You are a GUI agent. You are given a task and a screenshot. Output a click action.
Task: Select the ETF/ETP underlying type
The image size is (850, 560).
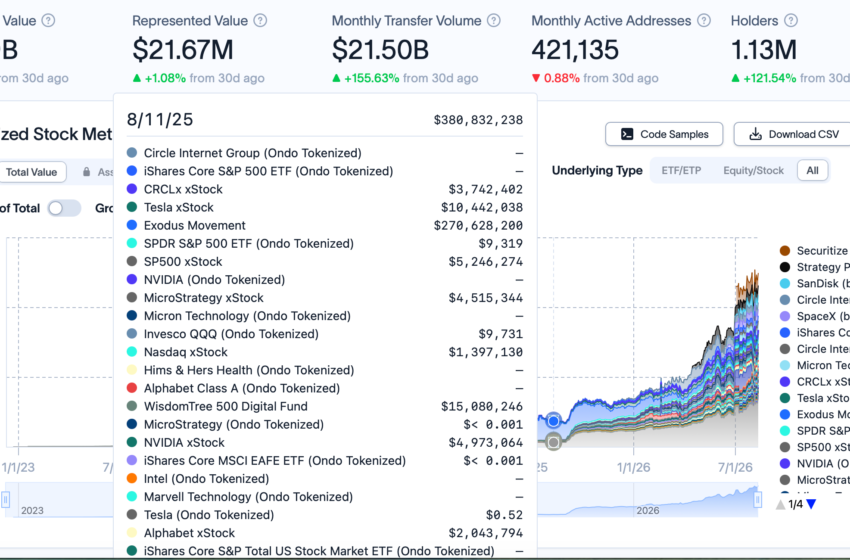pos(681,170)
